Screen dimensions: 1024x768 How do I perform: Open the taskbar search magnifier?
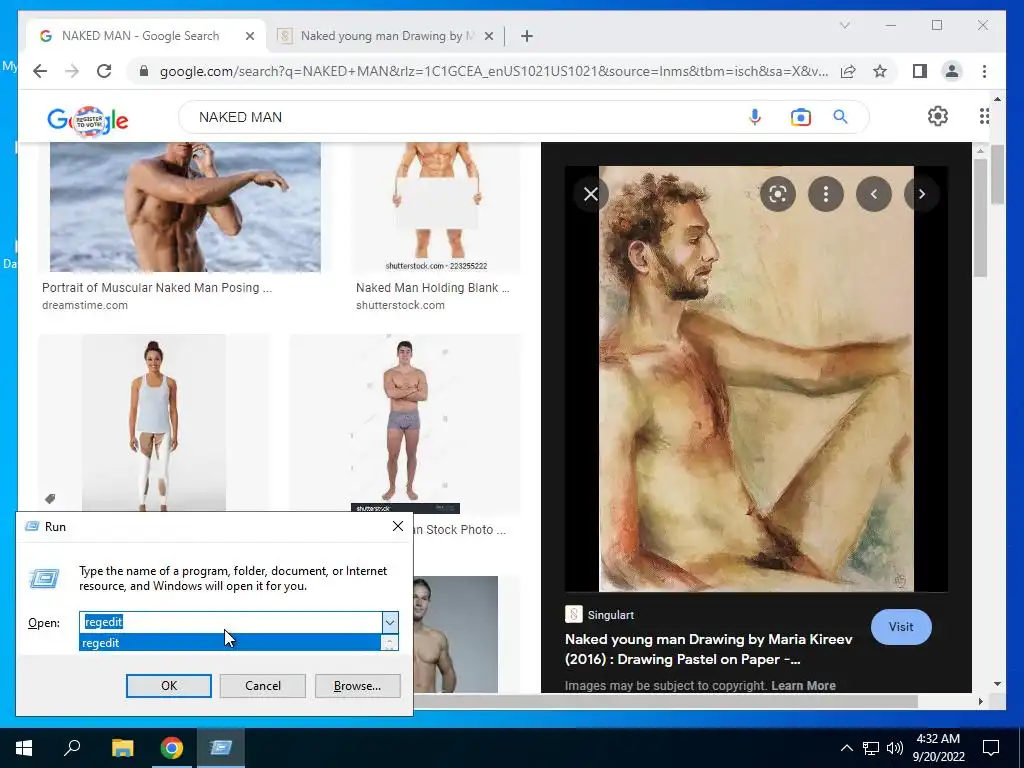click(x=72, y=748)
